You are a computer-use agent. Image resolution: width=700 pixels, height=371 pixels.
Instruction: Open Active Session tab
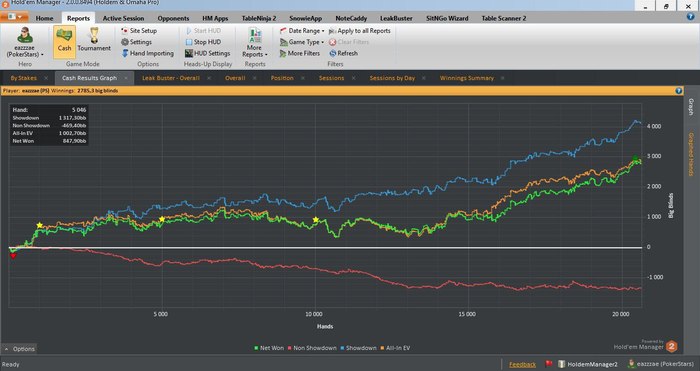coord(123,18)
